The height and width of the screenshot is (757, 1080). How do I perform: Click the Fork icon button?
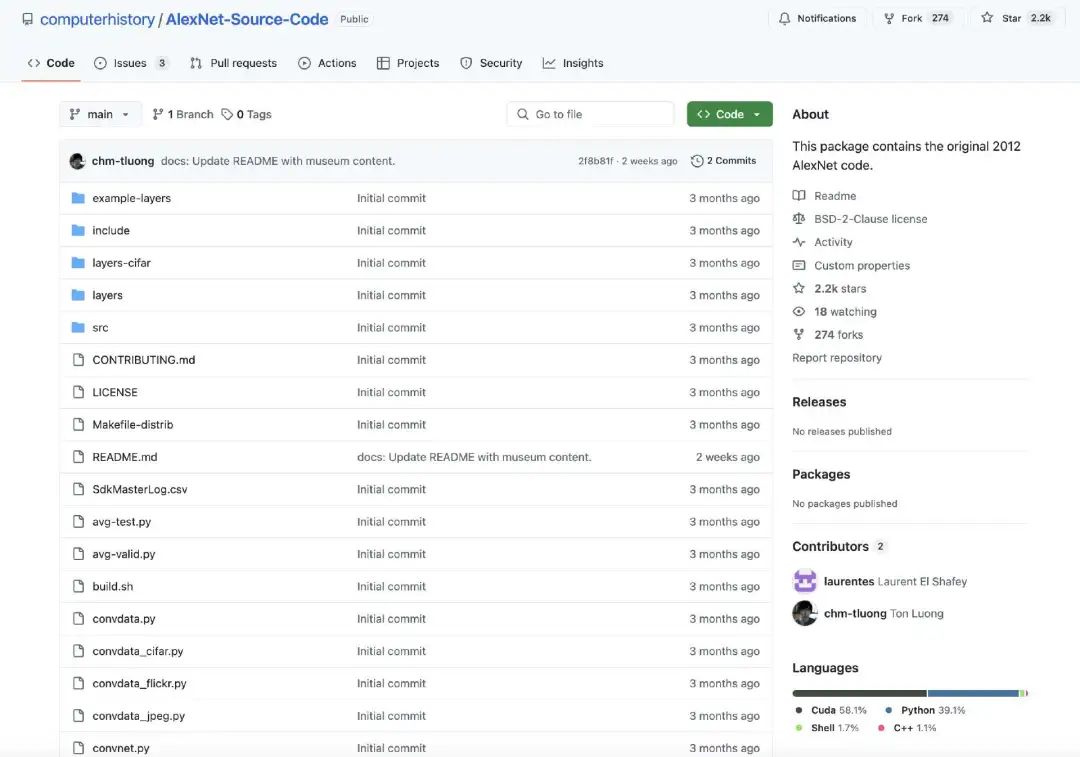tap(889, 19)
